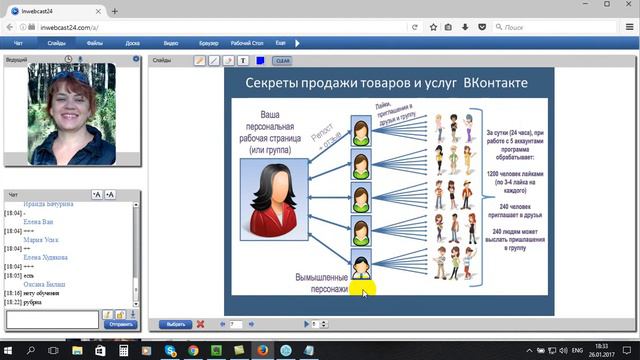Start slideshow with play triangle
Image resolution: width=640 pixels, height=360 pixels.
tap(307, 324)
